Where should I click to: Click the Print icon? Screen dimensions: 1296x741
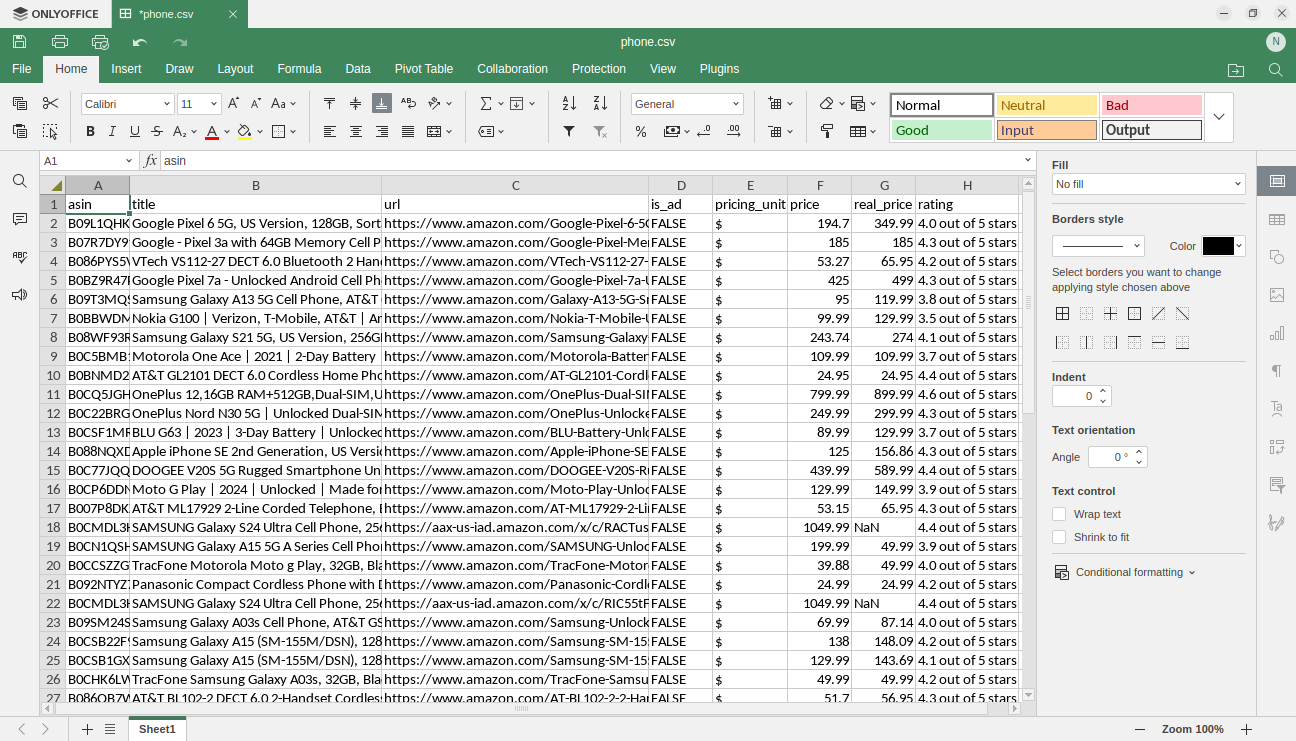60,42
